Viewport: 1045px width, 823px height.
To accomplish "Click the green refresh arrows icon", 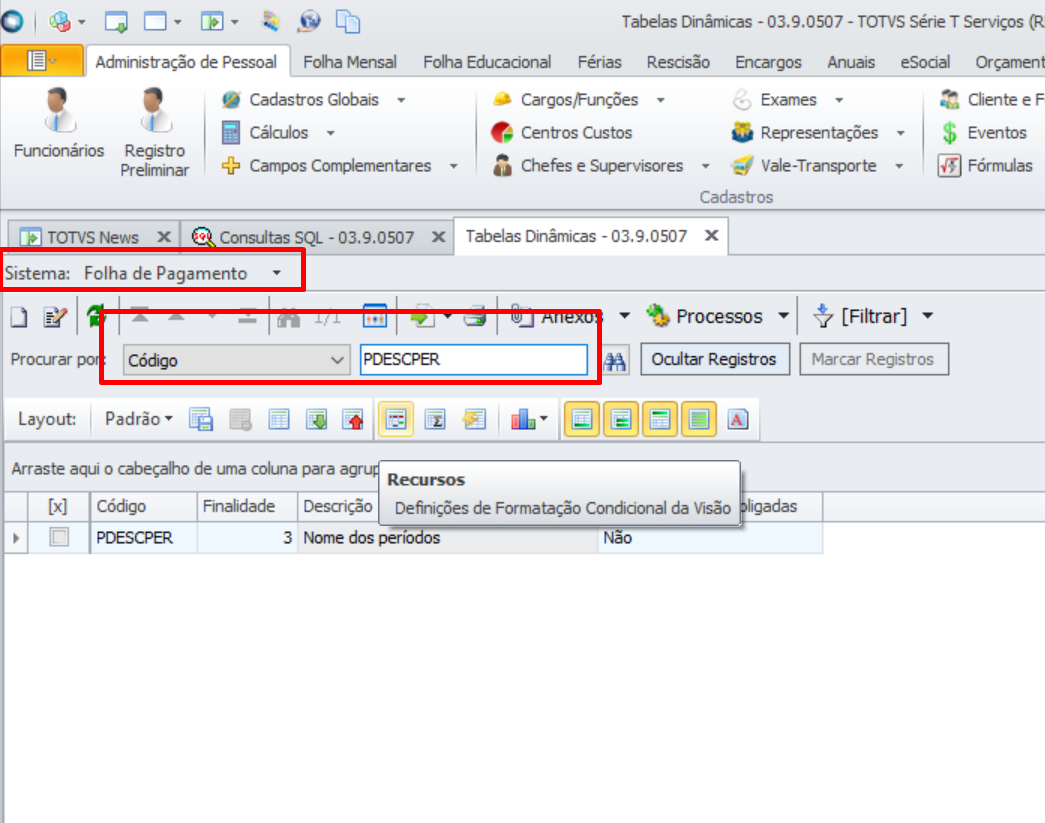I will 96,316.
